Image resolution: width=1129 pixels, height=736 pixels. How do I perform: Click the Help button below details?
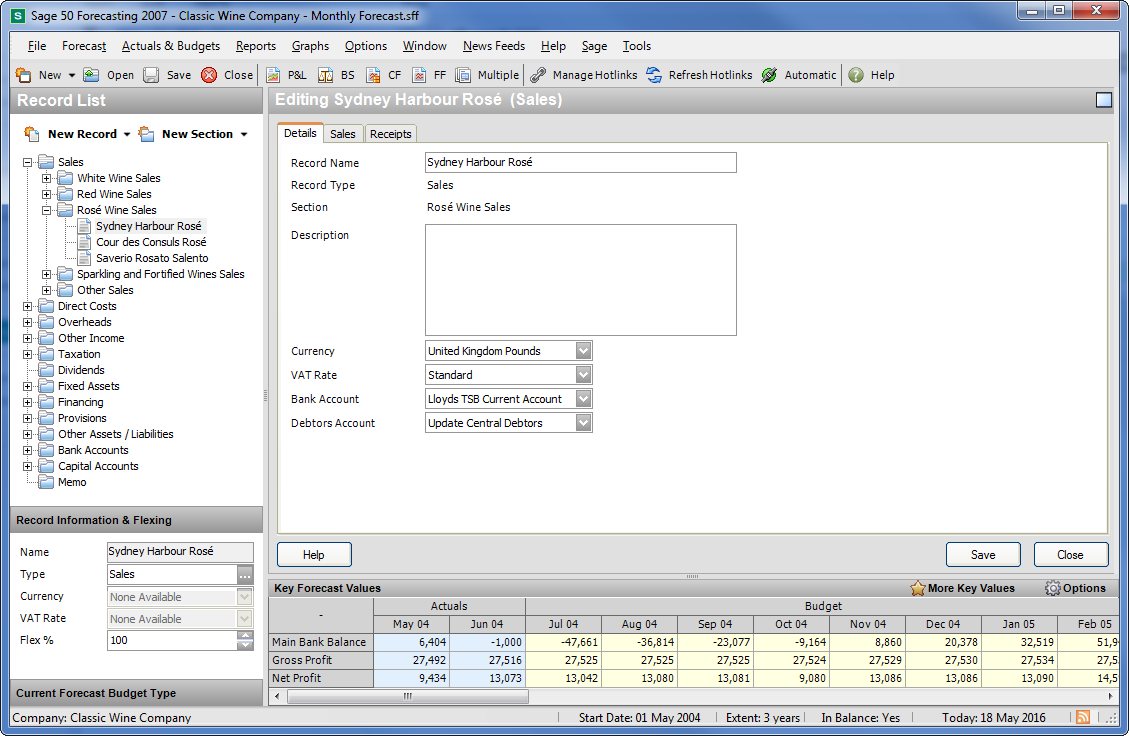(x=314, y=555)
